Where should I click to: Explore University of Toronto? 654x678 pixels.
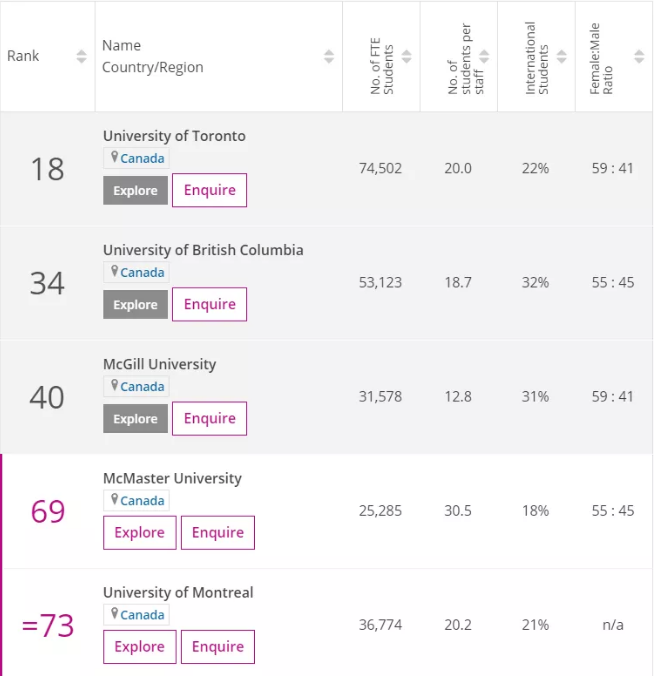(135, 190)
